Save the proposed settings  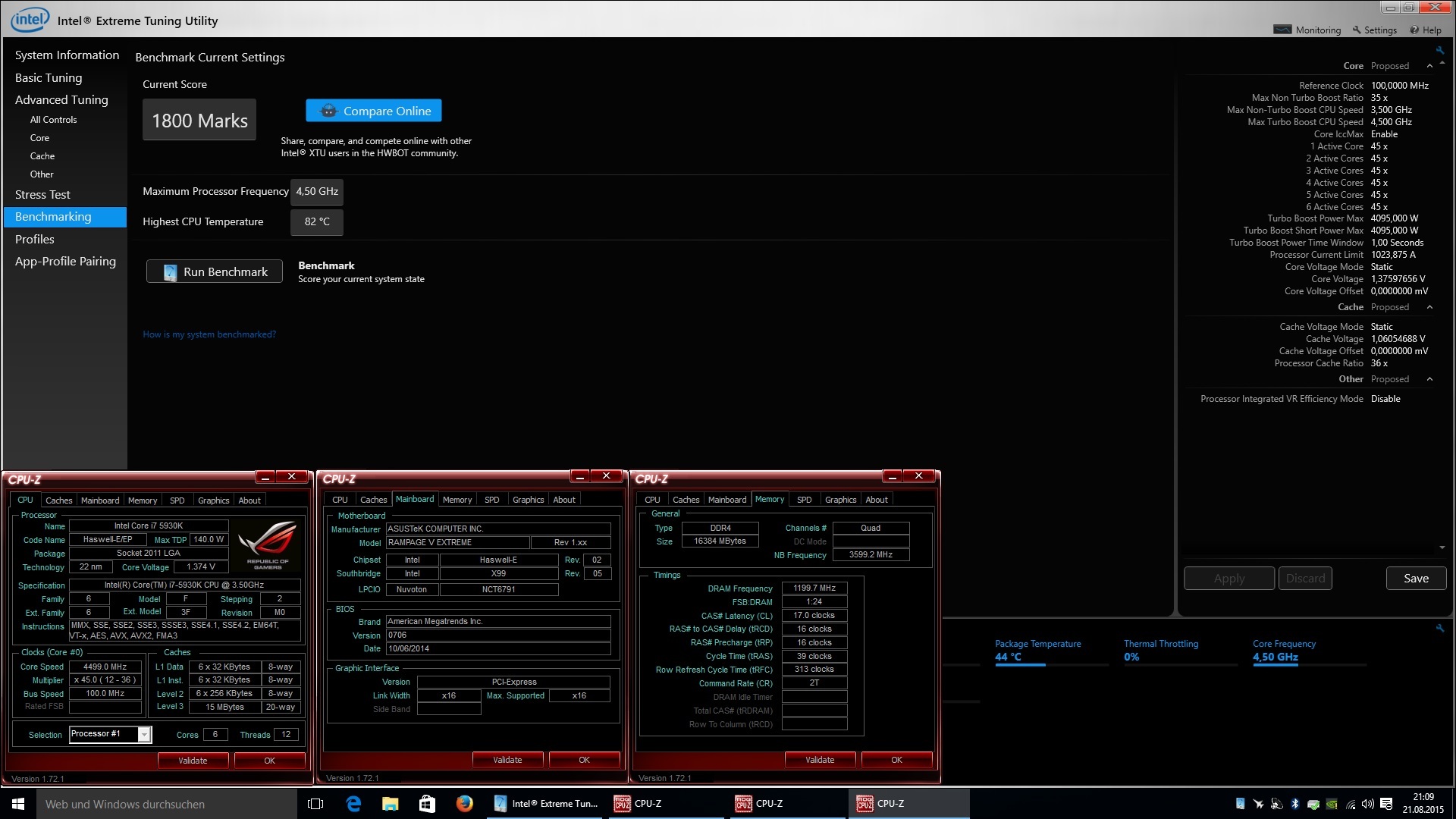(1416, 579)
